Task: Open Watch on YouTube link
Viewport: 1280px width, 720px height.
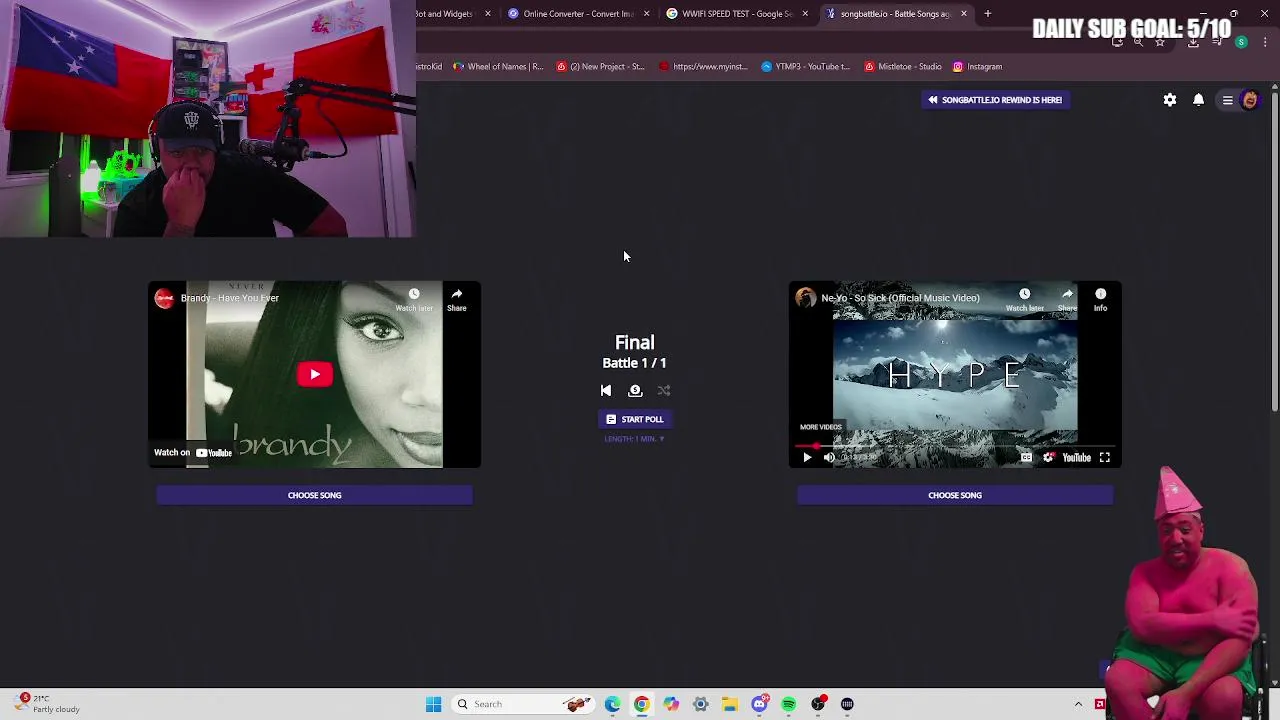Action: [x=192, y=453]
